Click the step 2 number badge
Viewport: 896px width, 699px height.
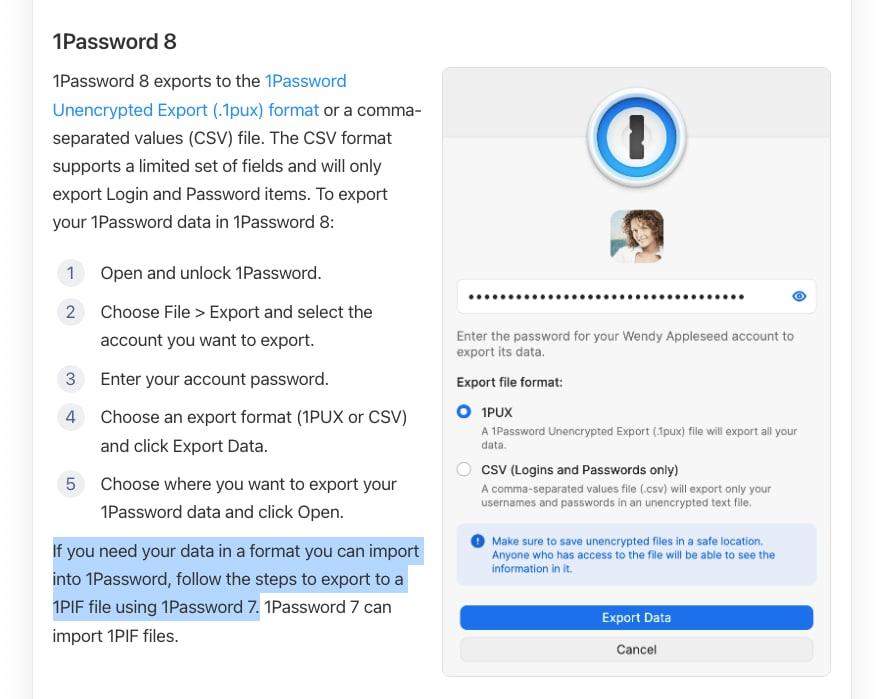point(70,312)
